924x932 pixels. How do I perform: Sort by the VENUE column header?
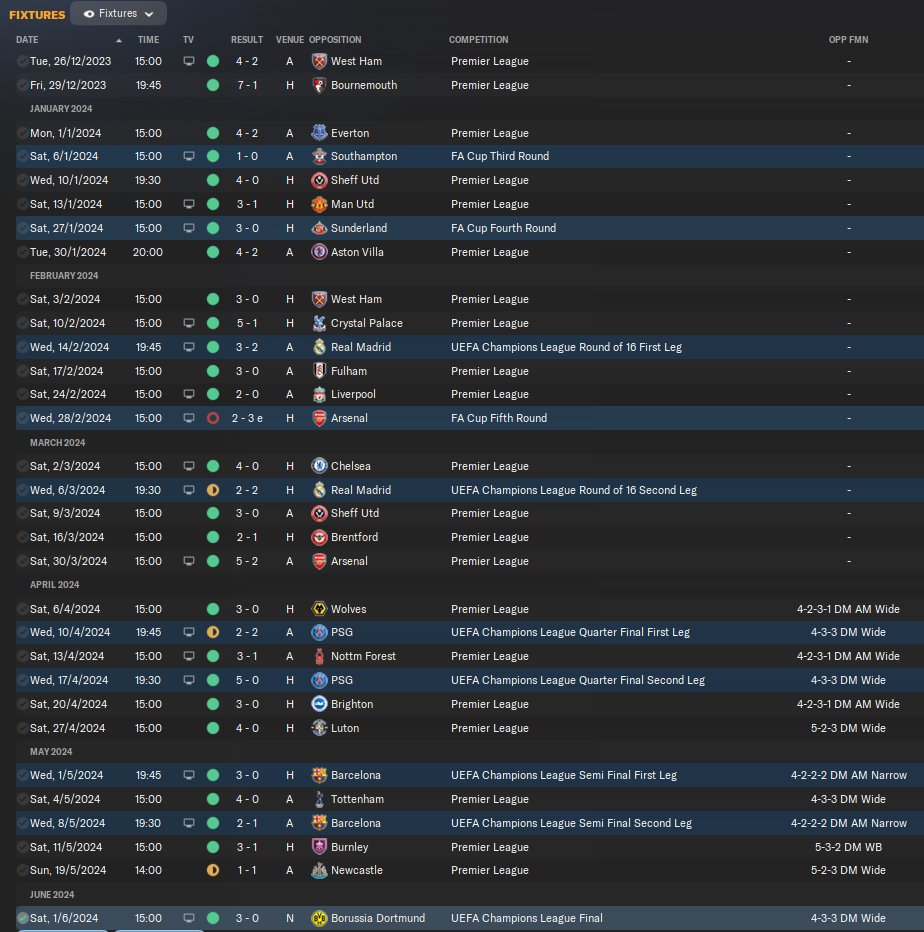tap(289, 40)
